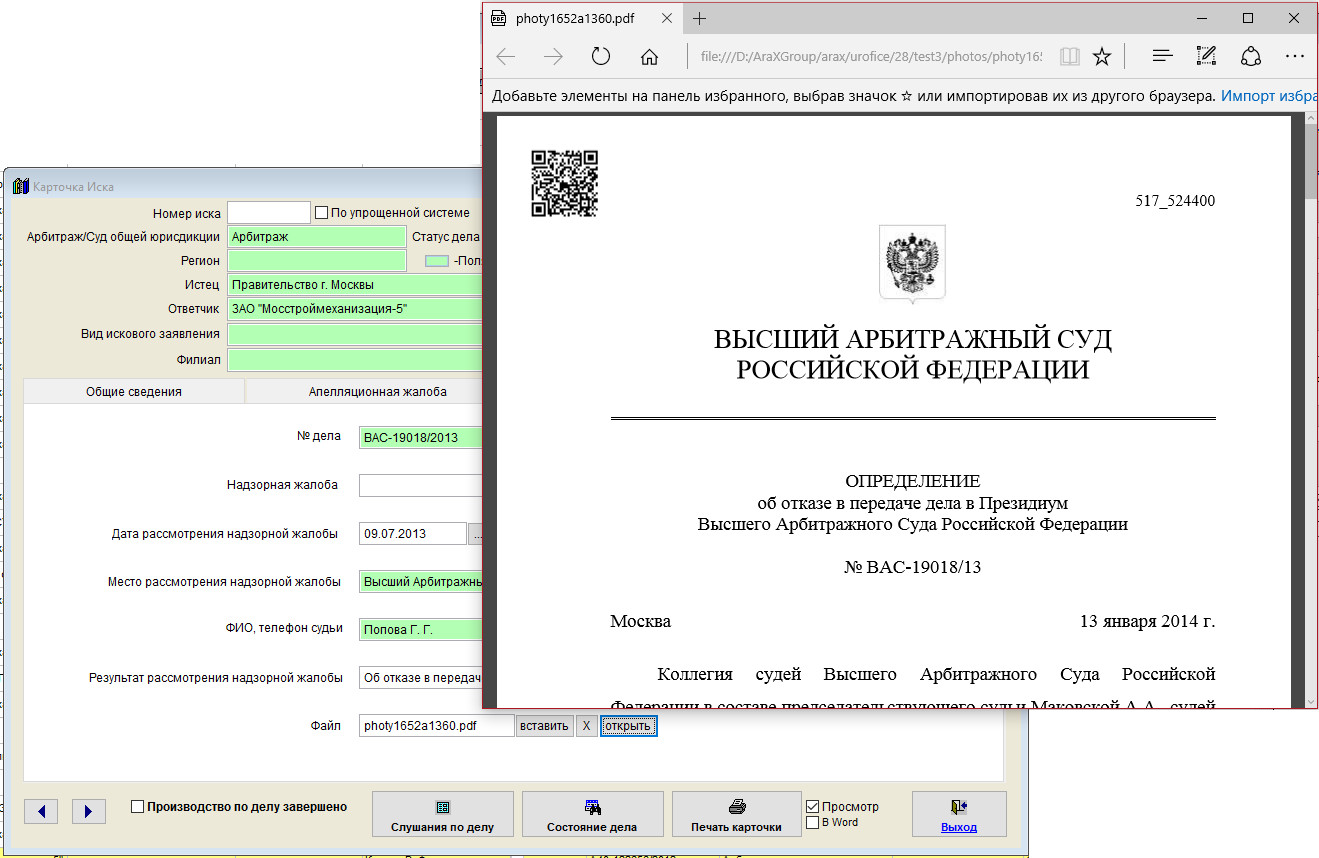Image resolution: width=1319 pixels, height=858 pixels.
Task: Go forward in the Edge browser
Action: (x=553, y=57)
